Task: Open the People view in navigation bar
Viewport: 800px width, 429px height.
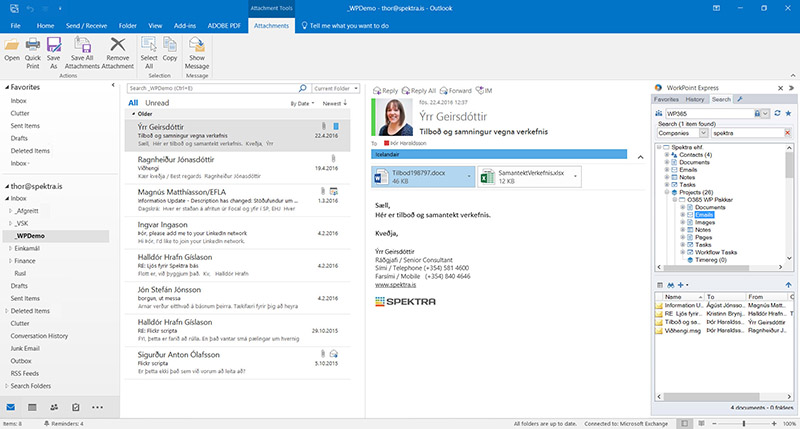Action: (55, 408)
